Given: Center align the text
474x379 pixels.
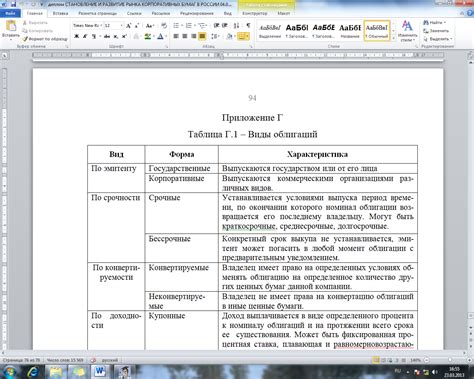Looking at the screenshot, I should (185, 36).
